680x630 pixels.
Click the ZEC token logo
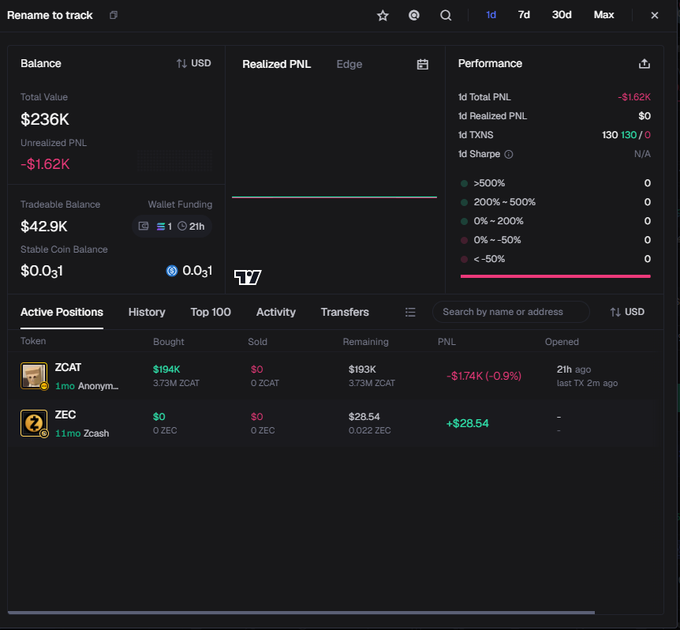[34, 423]
